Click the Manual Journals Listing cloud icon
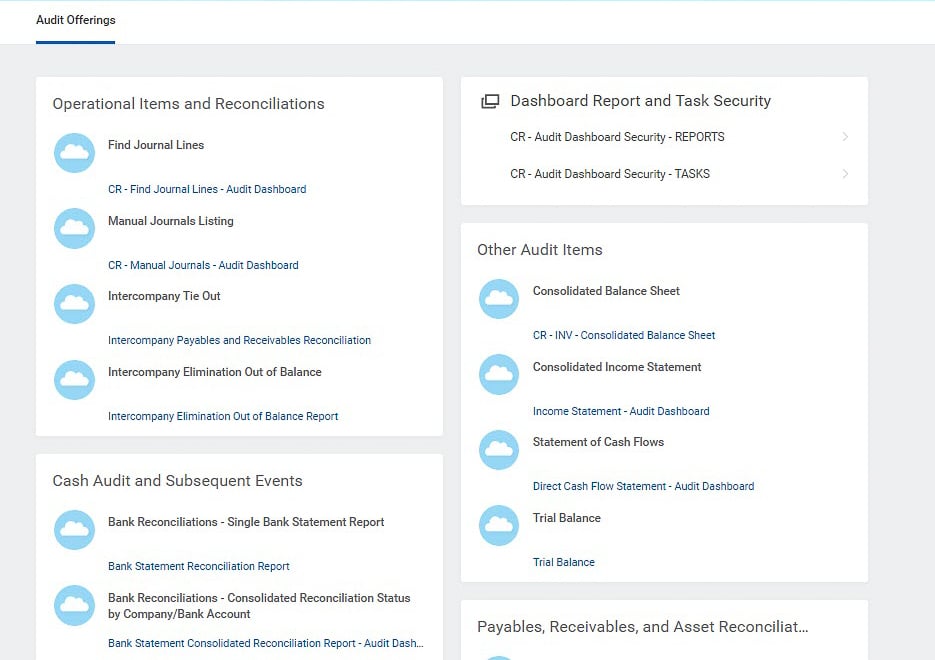935x660 pixels. coord(74,228)
